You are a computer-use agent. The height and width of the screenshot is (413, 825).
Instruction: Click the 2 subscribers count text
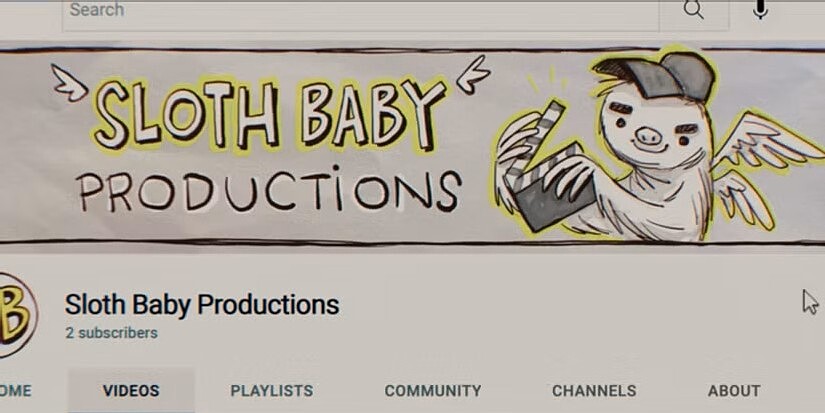(112, 333)
